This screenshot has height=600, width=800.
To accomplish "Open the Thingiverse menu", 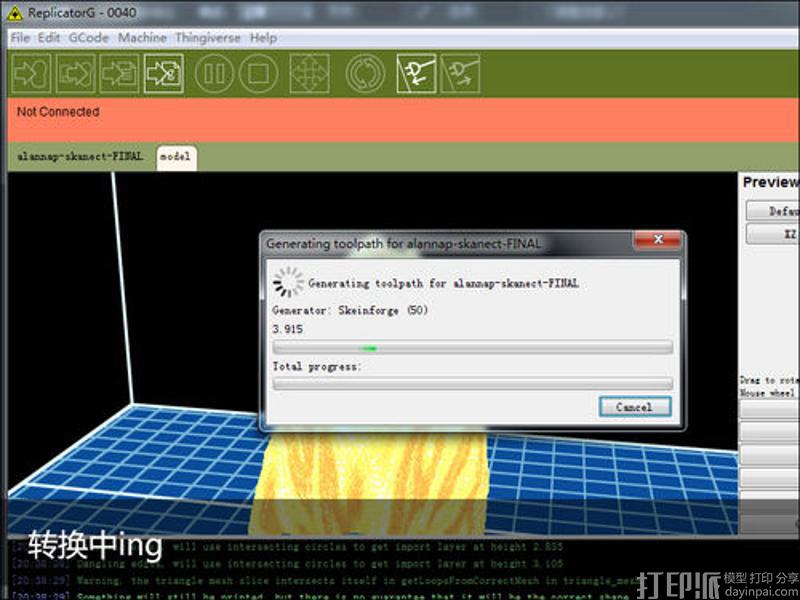I will pos(208,37).
